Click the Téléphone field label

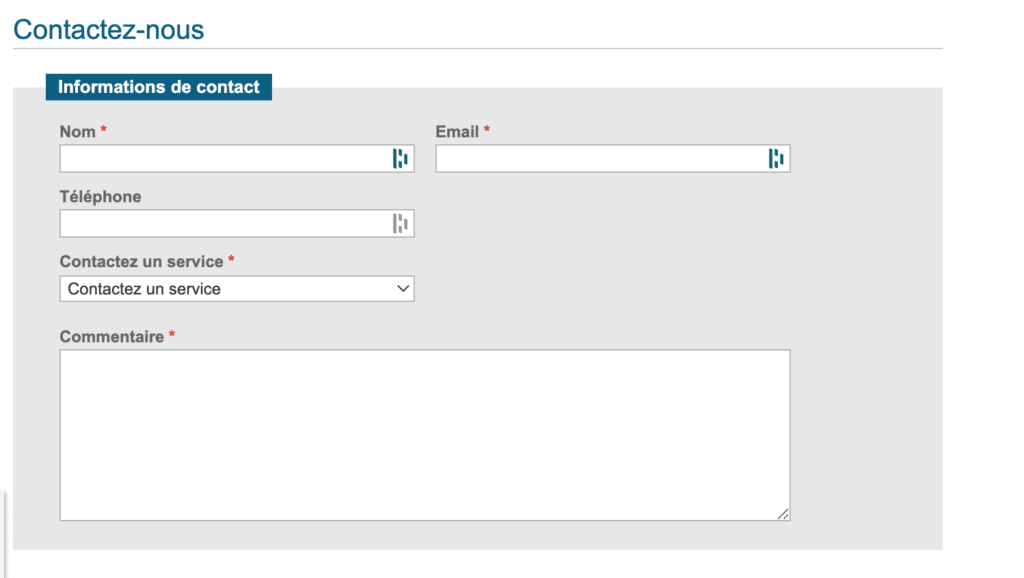coord(101,197)
